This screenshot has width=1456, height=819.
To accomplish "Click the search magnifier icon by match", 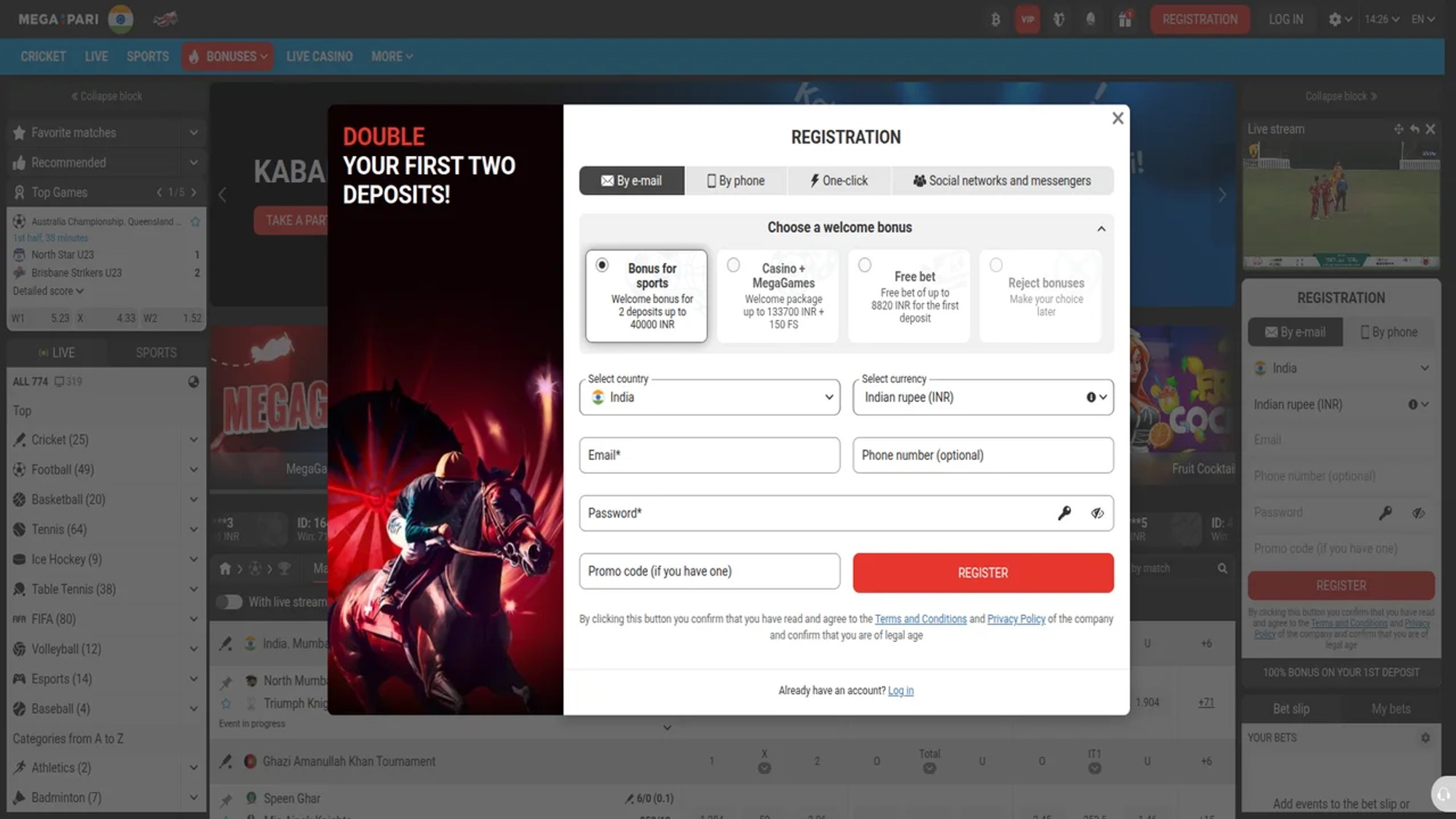I will pos(1222,569).
